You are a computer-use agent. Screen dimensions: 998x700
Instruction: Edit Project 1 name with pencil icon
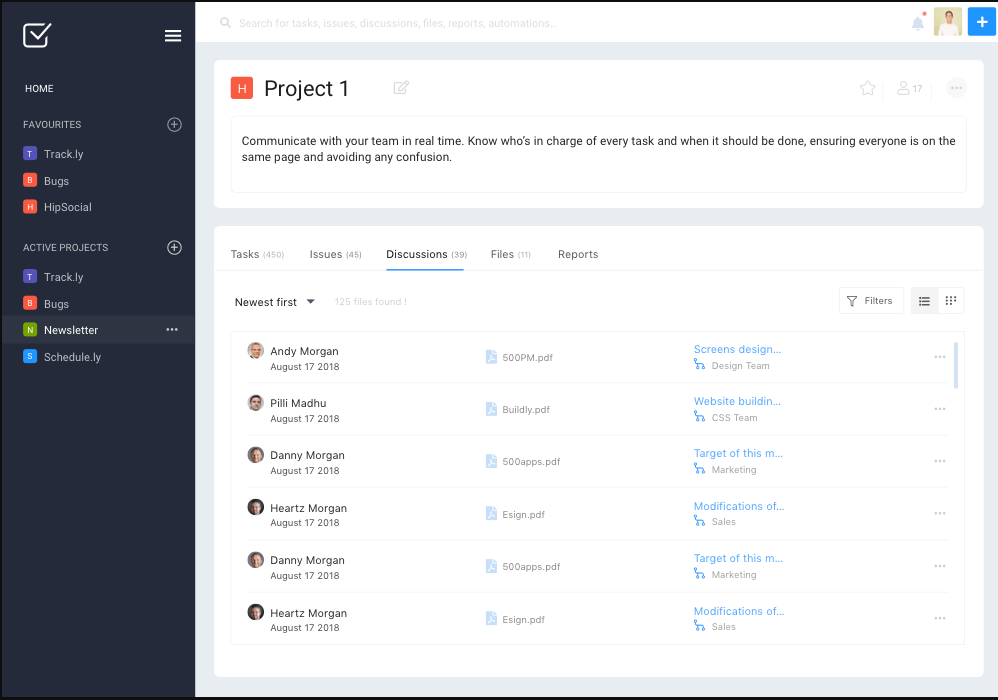coord(400,88)
